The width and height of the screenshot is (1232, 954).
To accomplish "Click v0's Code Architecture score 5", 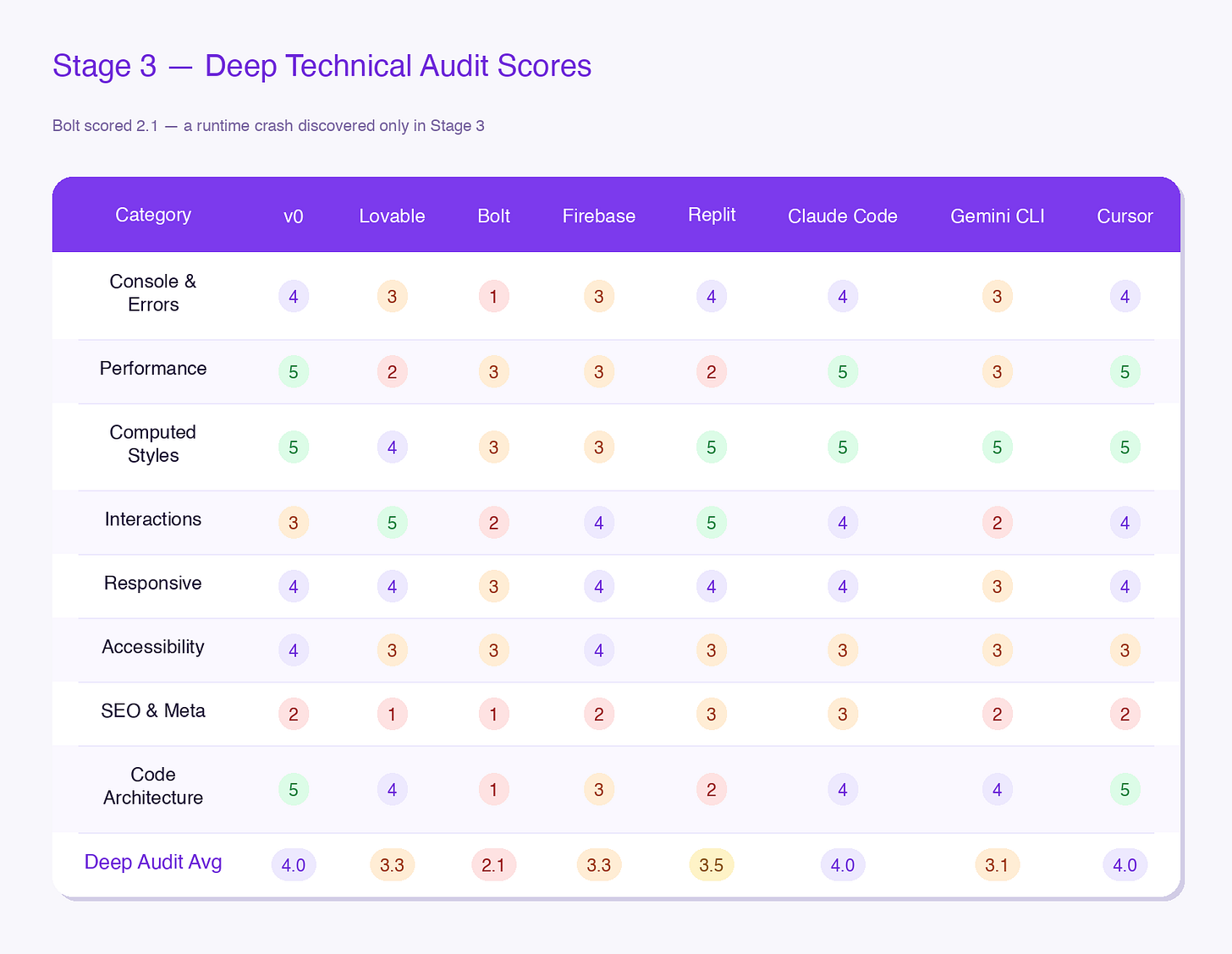I will pyautogui.click(x=294, y=790).
